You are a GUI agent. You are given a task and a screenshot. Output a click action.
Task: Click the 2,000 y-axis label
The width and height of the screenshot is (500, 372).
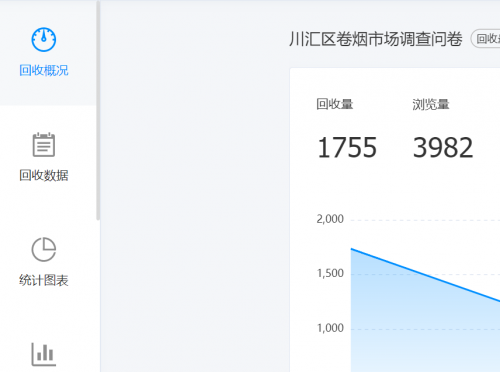(330, 219)
